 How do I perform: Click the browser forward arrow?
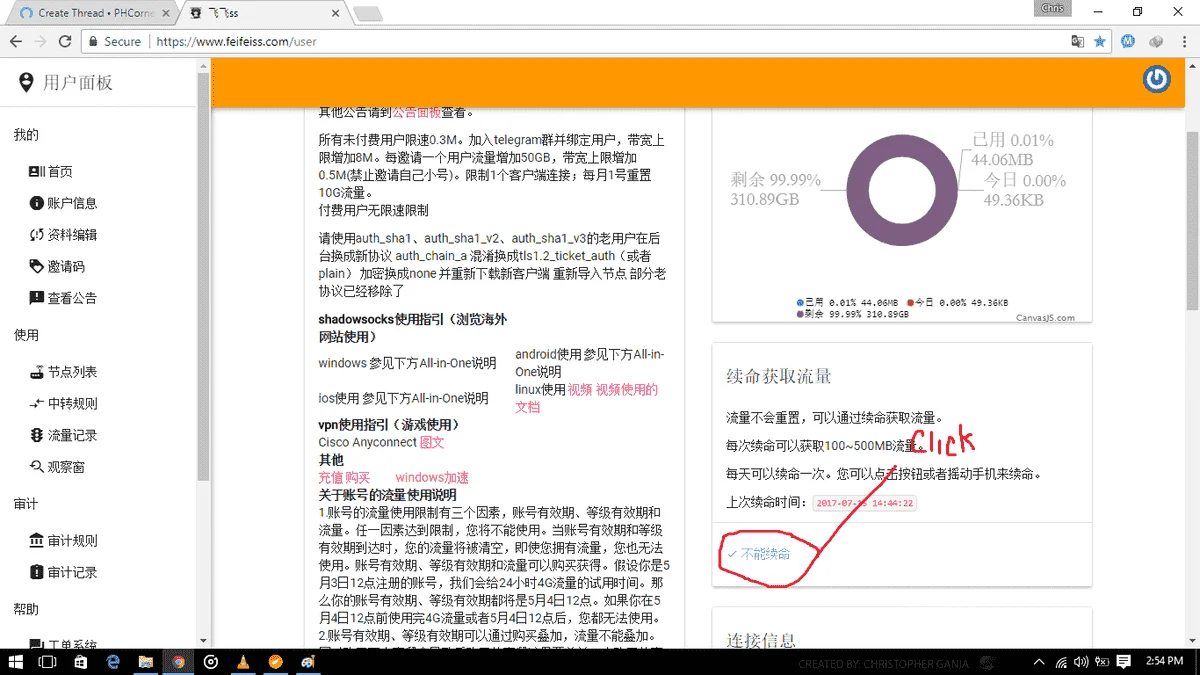pyautogui.click(x=41, y=42)
